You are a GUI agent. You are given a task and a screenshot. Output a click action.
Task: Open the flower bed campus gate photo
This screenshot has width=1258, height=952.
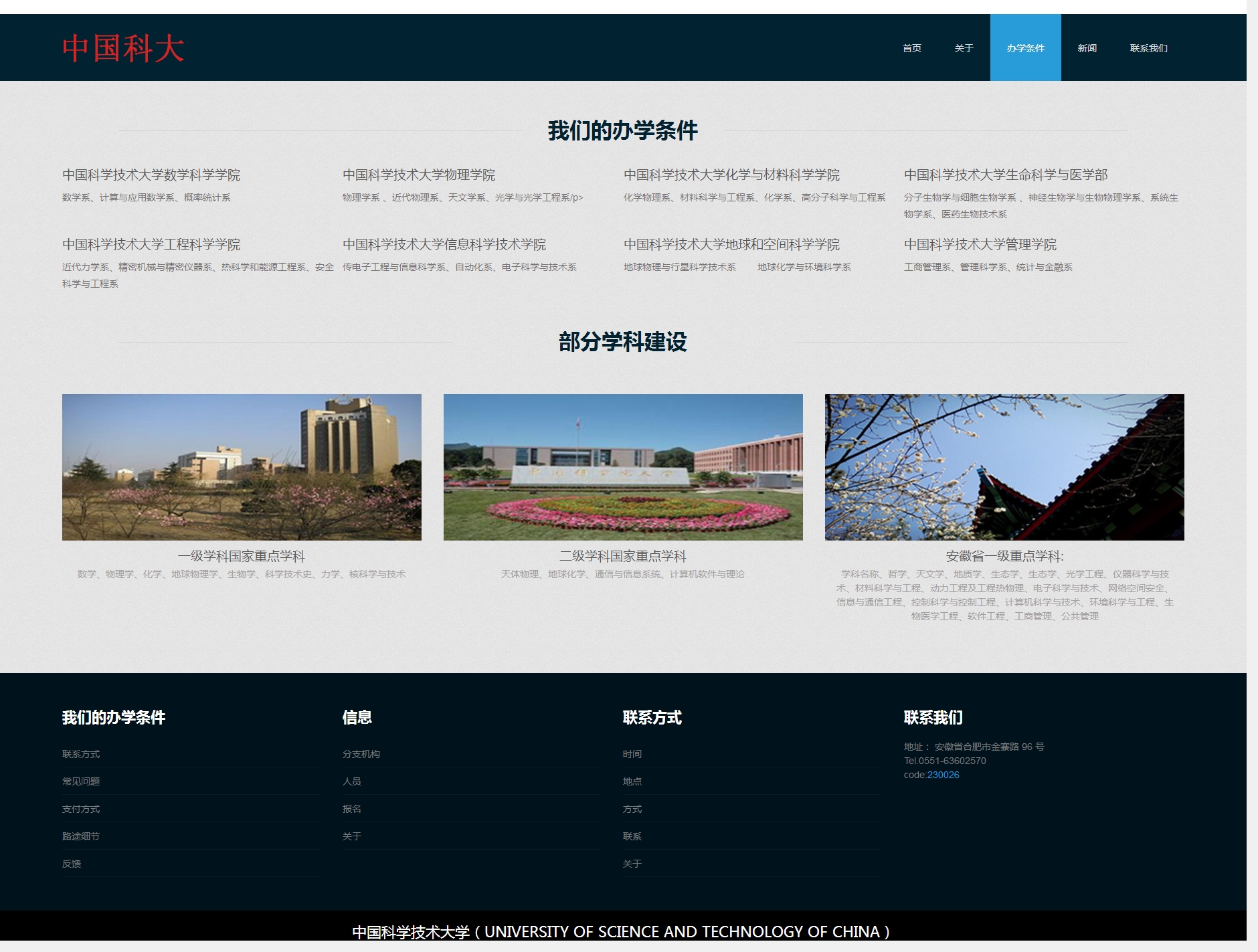click(x=623, y=467)
